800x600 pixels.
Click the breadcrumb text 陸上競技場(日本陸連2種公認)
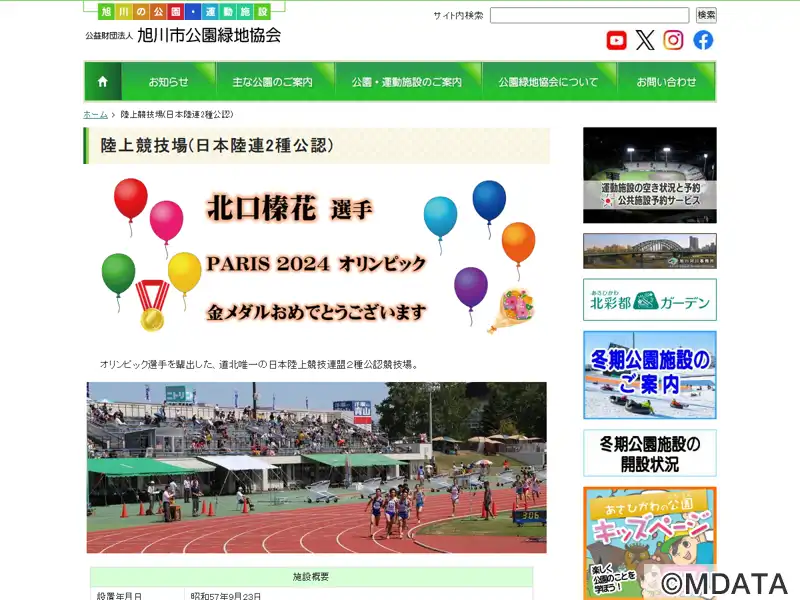tap(177, 114)
